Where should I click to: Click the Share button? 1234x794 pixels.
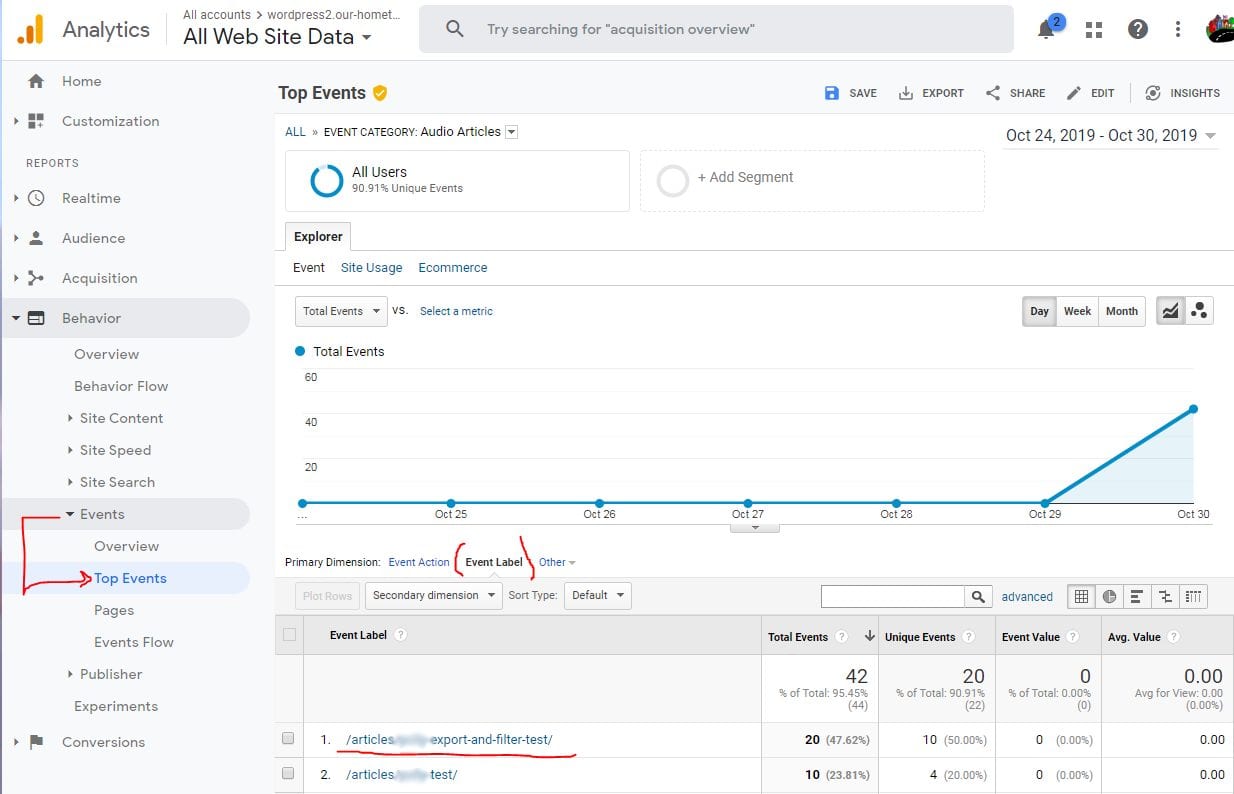click(1015, 93)
